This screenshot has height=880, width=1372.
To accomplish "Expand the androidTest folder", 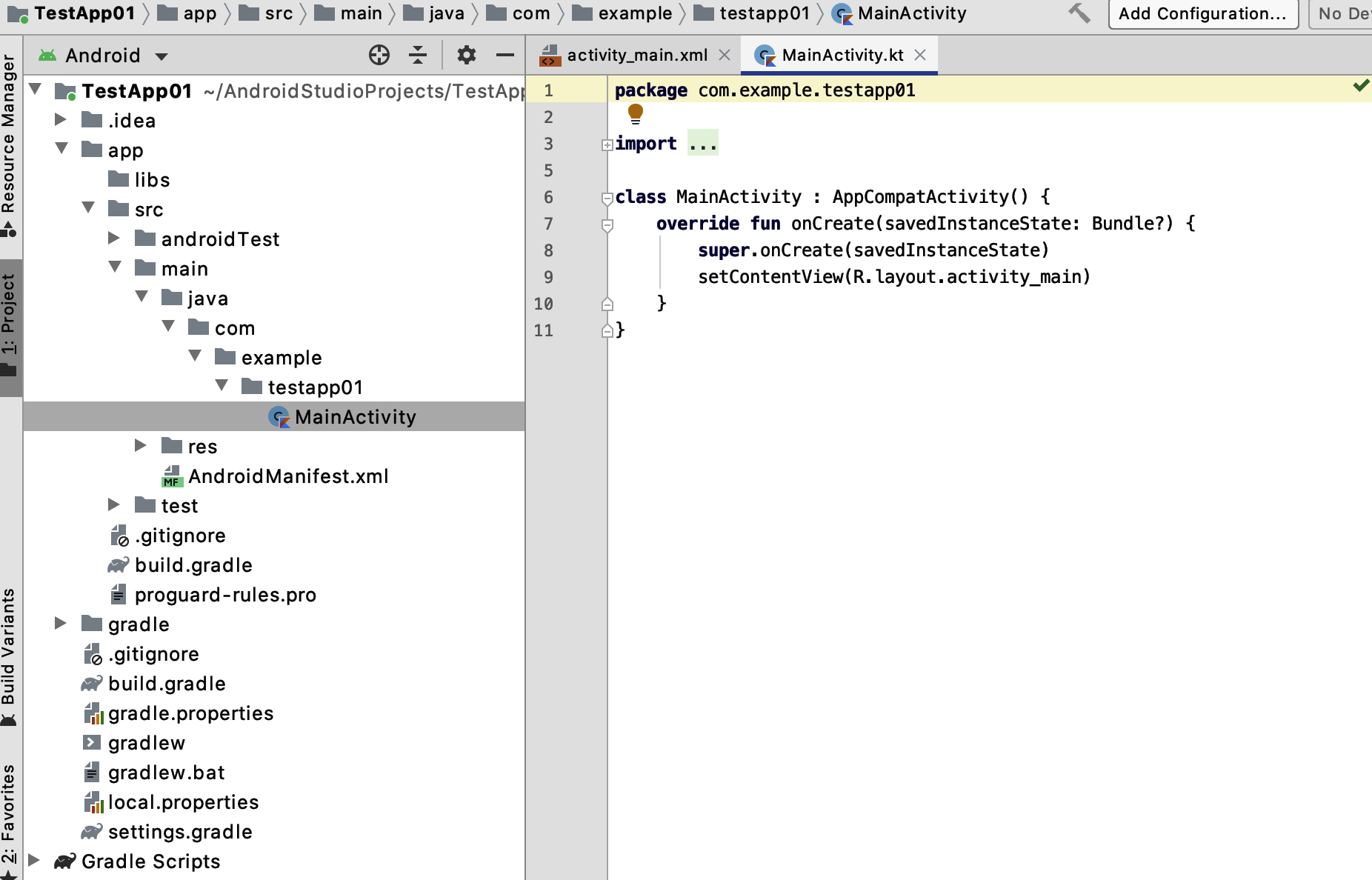I will point(114,238).
